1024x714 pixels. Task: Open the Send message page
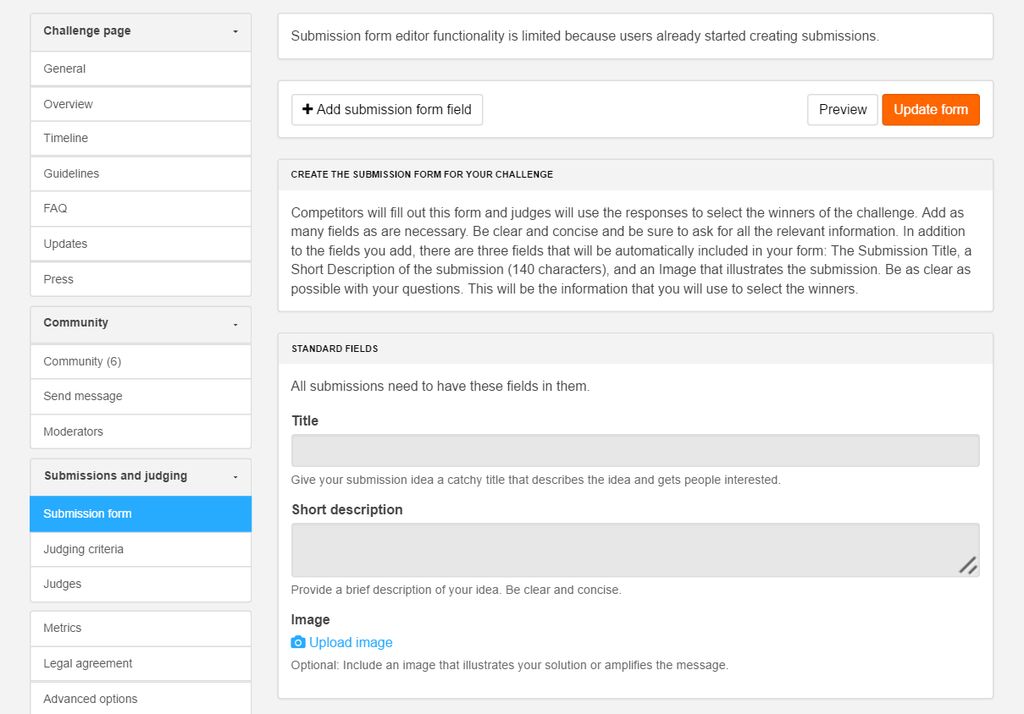pyautogui.click(x=140, y=396)
